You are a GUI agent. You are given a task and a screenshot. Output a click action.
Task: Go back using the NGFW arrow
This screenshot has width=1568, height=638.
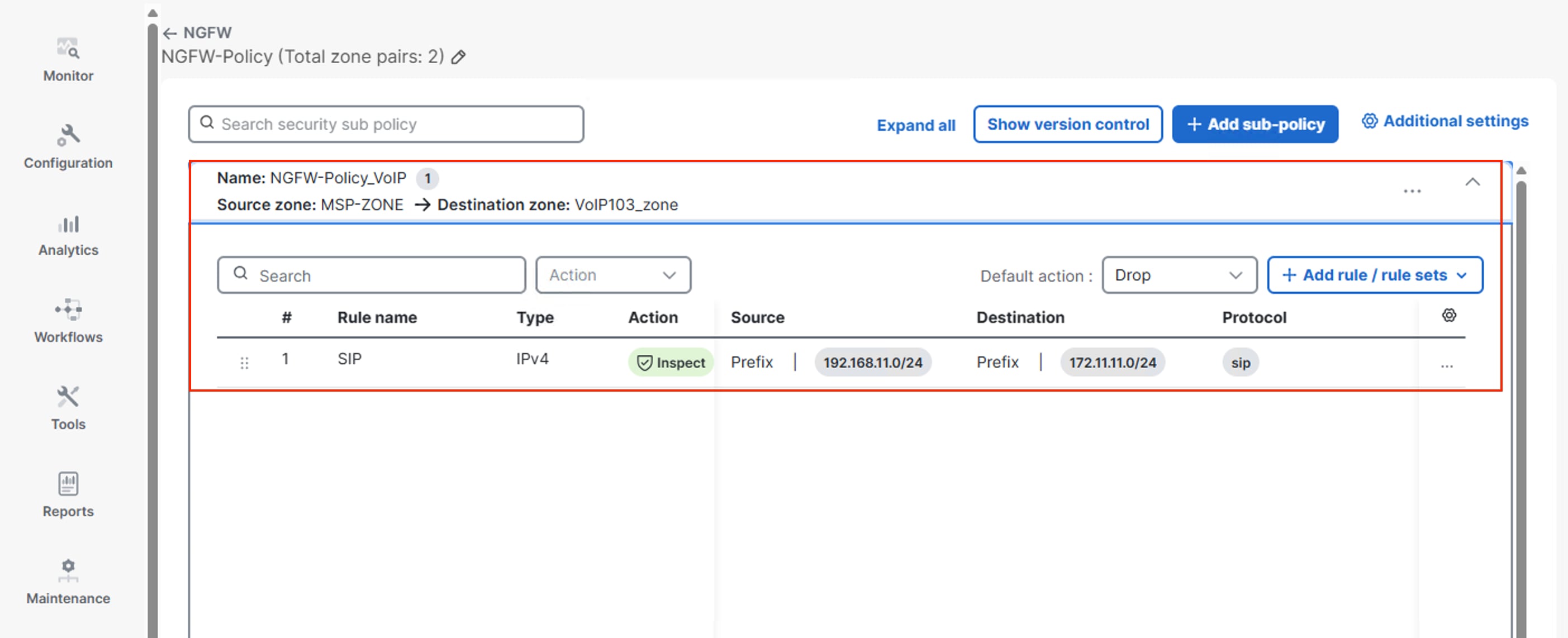170,34
